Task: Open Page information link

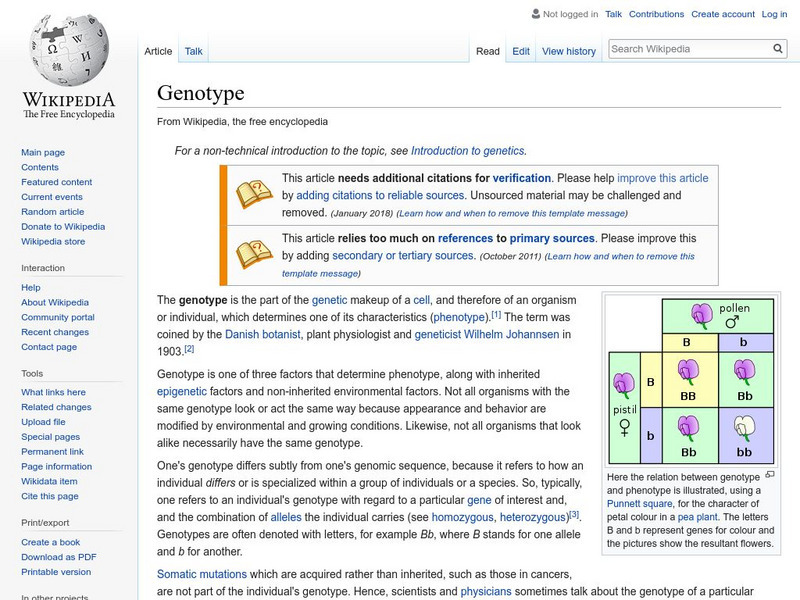Action: 57,466
